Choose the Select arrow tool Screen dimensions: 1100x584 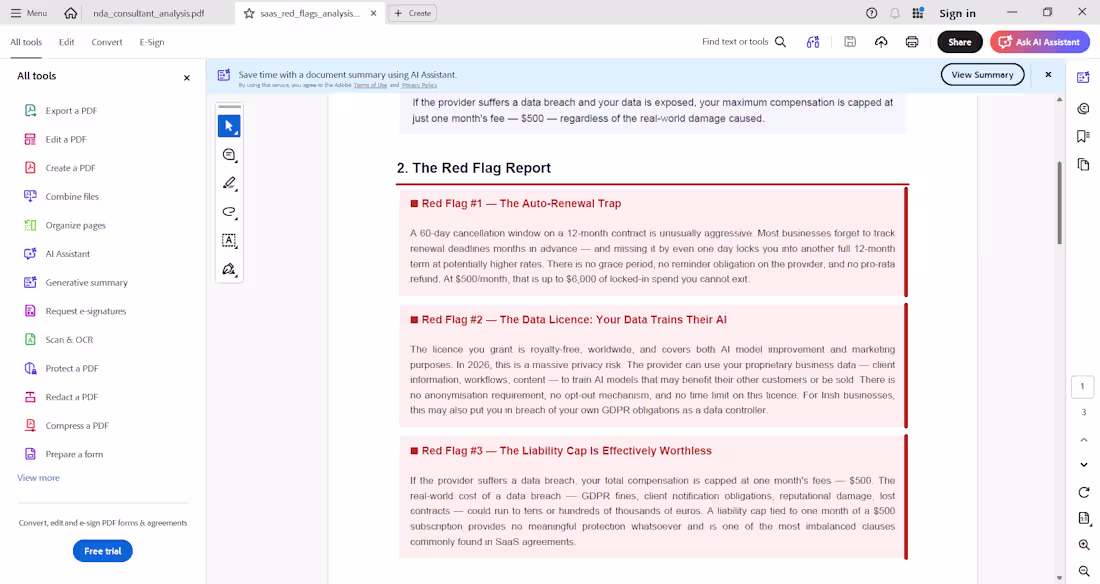tap(229, 126)
